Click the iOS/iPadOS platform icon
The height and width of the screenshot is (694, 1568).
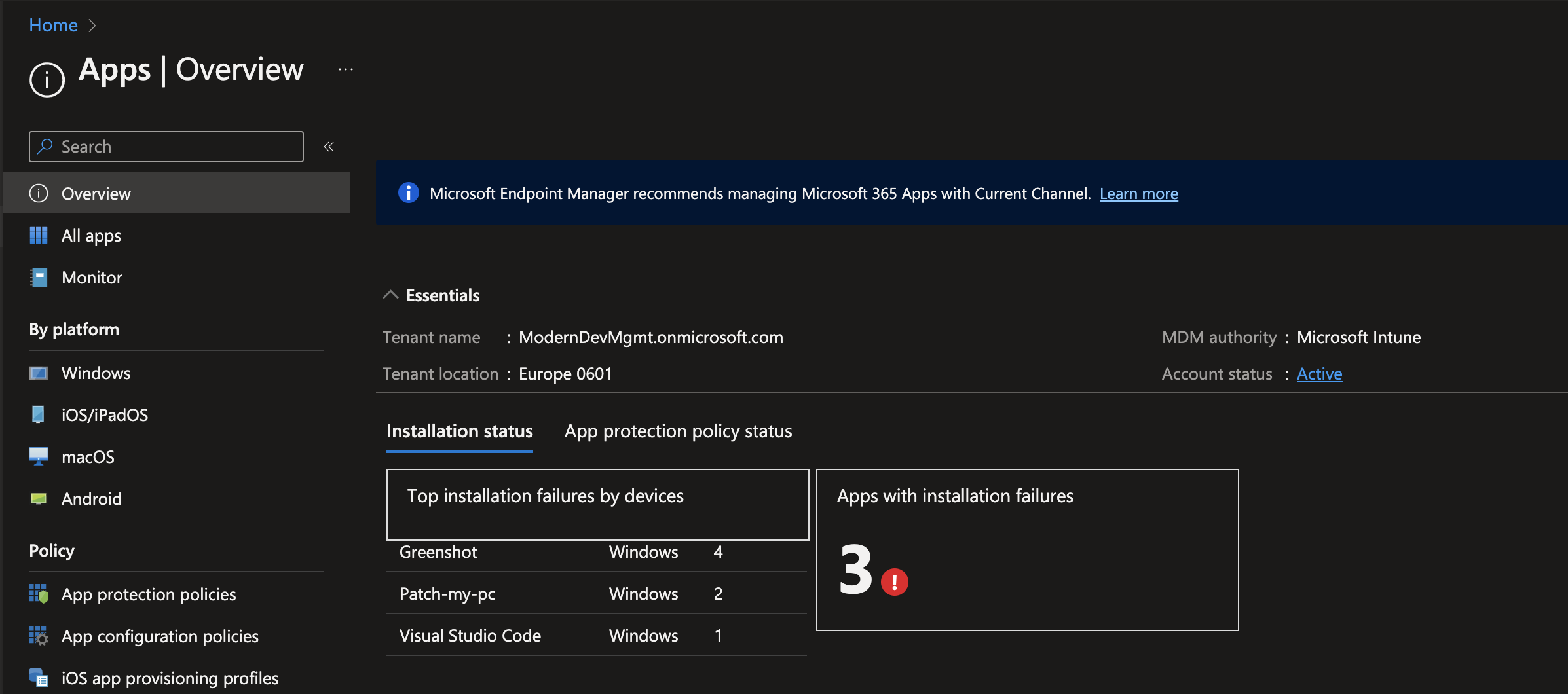pos(38,414)
